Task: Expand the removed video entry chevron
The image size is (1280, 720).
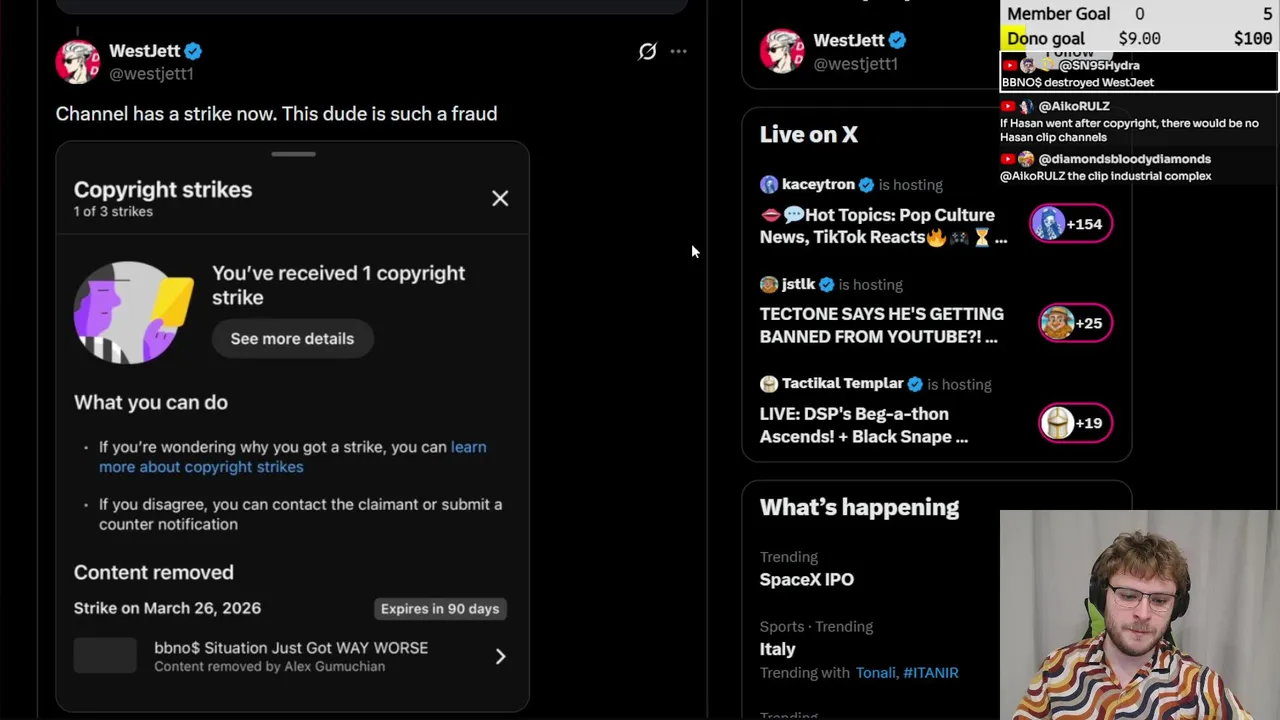Action: 500,656
